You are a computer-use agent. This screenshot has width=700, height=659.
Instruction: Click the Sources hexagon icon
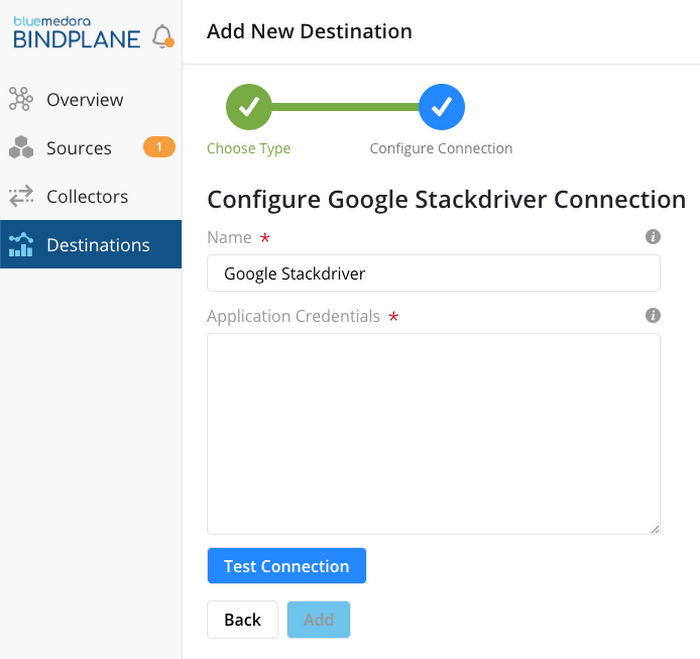pos(21,147)
